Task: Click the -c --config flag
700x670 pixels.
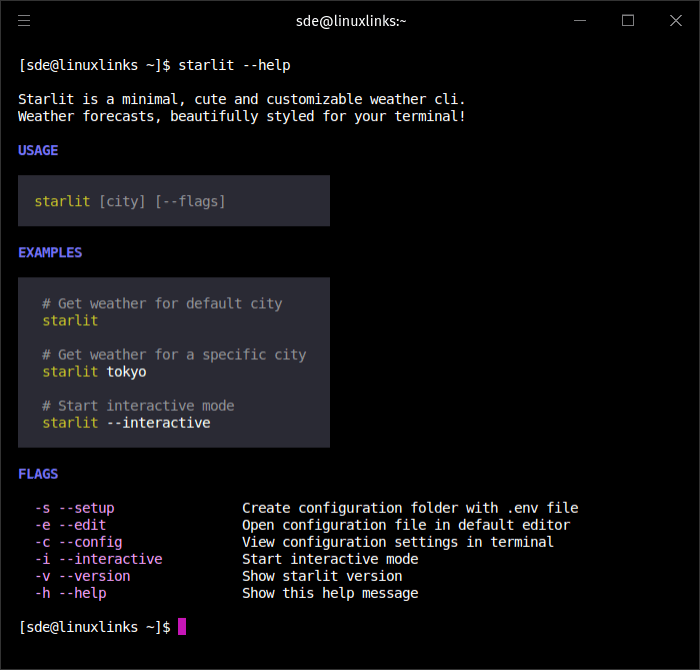Action: pos(78,542)
